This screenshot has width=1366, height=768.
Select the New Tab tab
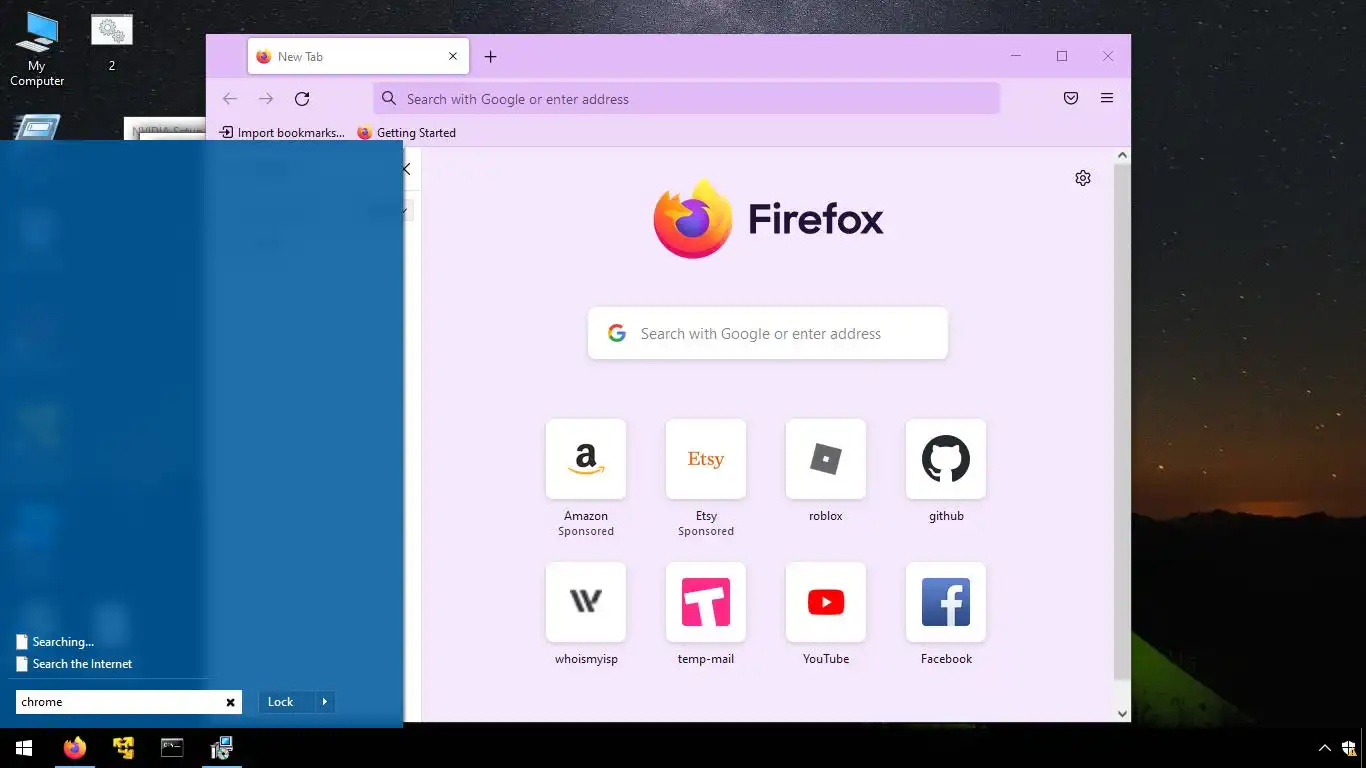point(358,57)
